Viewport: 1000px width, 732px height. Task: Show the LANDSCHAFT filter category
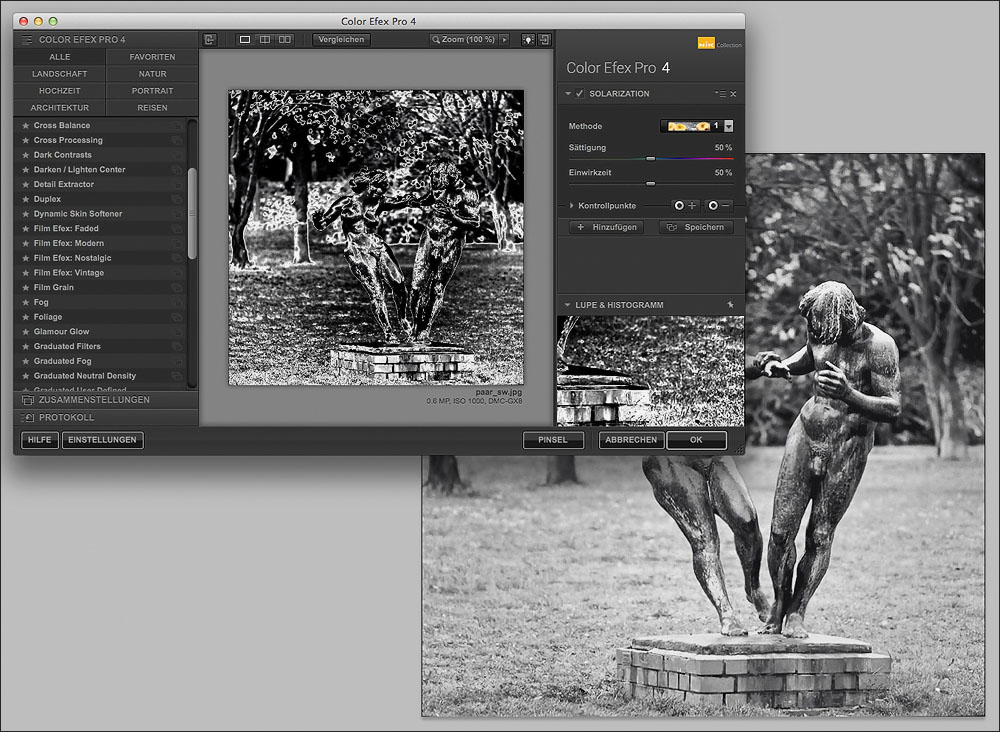pos(60,74)
